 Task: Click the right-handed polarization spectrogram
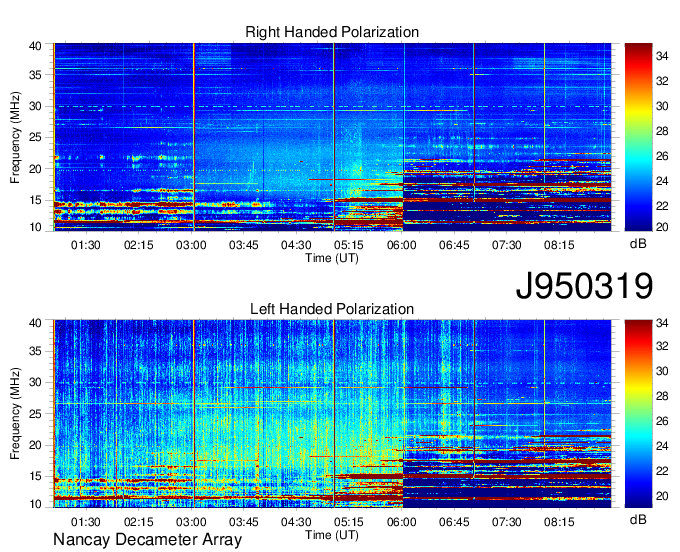(x=332, y=137)
